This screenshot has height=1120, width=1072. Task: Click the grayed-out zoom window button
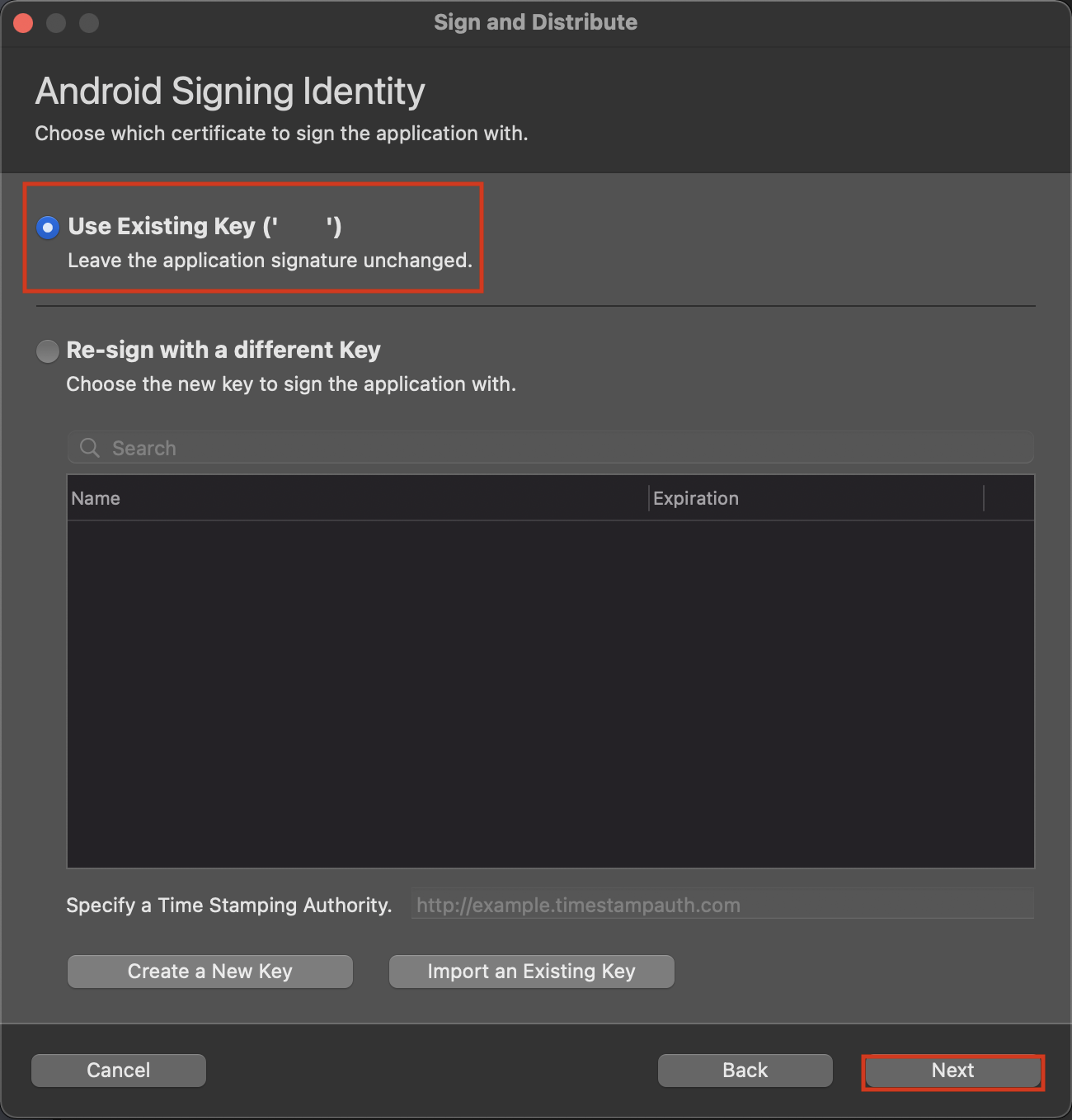[89, 23]
